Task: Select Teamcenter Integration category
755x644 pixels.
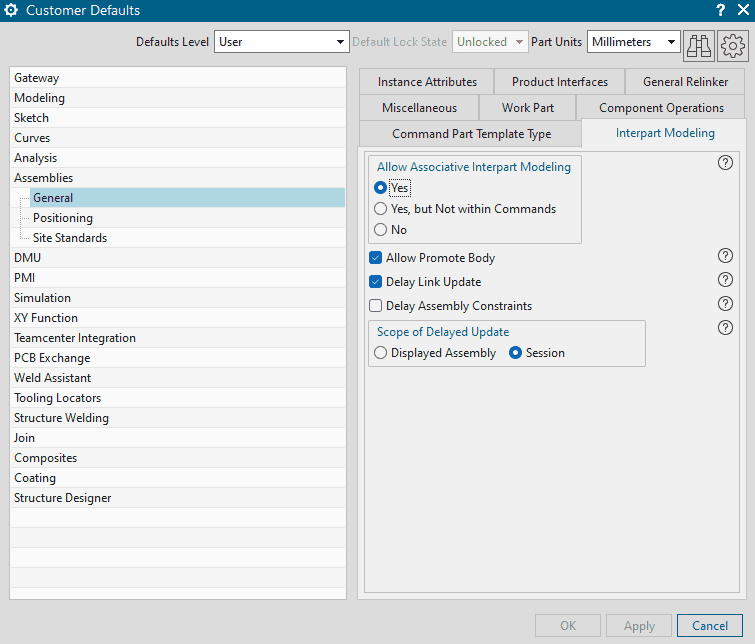Action: [x=178, y=338]
